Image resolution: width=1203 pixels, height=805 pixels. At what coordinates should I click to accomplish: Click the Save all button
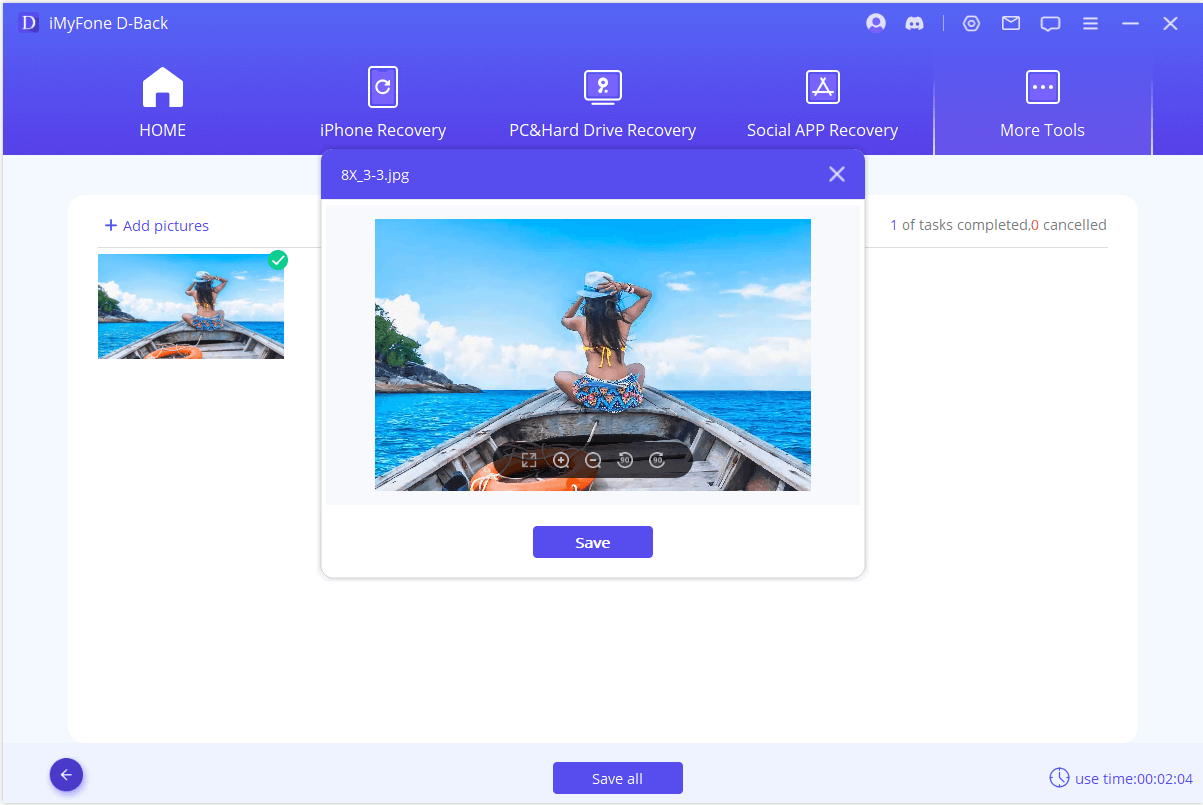[x=618, y=778]
